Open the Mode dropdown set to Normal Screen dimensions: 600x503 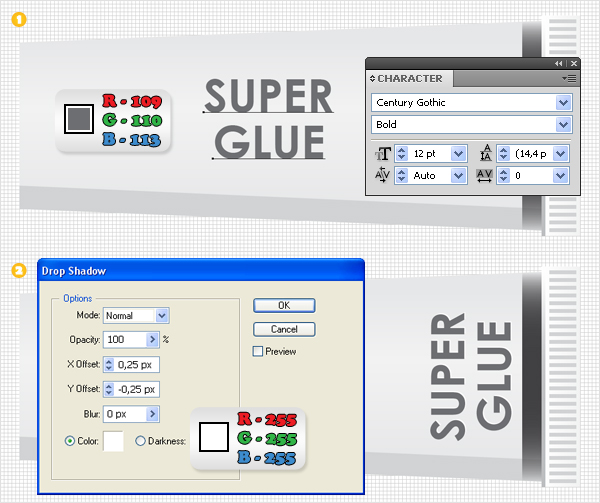point(162,316)
